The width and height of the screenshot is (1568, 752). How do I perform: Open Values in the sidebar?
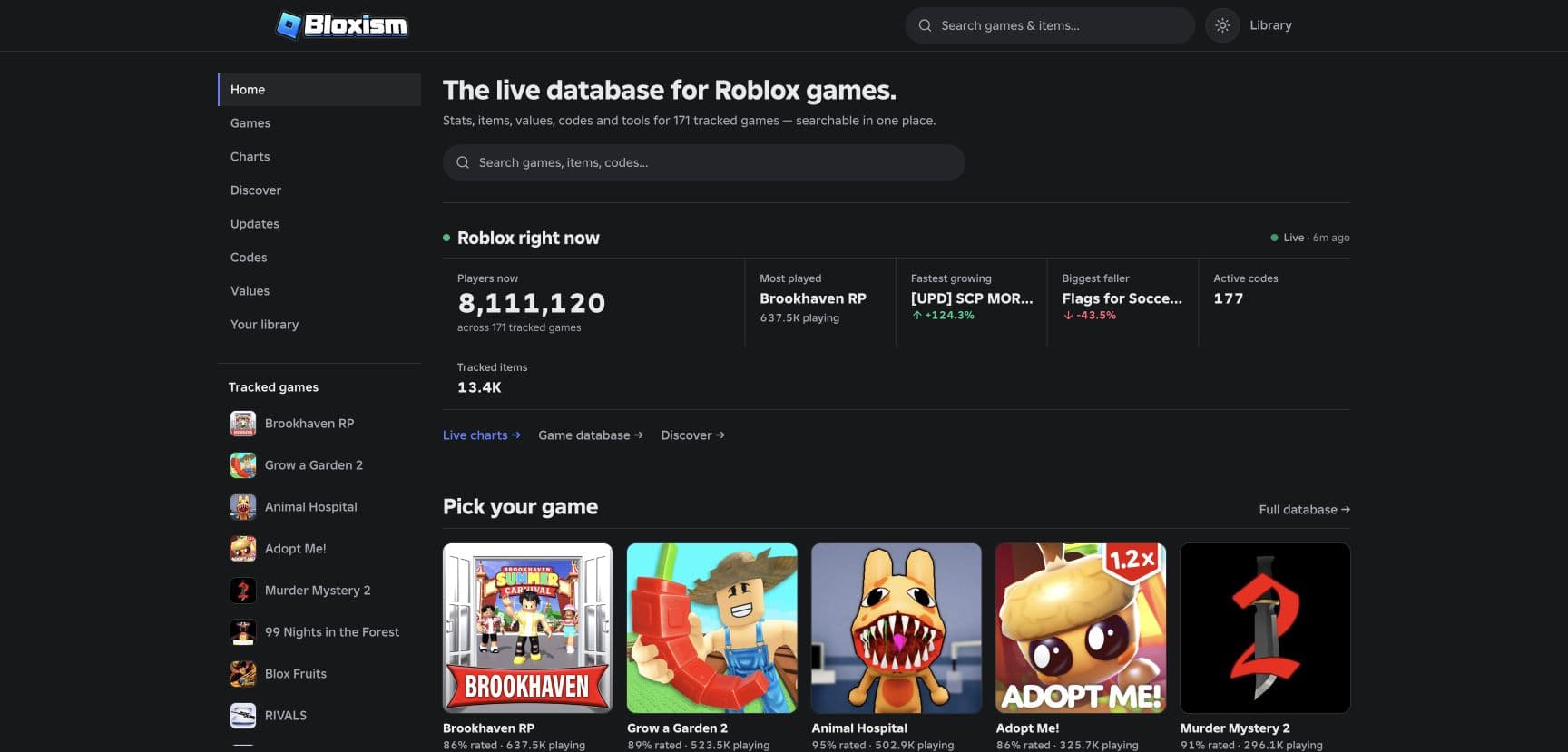click(319, 291)
